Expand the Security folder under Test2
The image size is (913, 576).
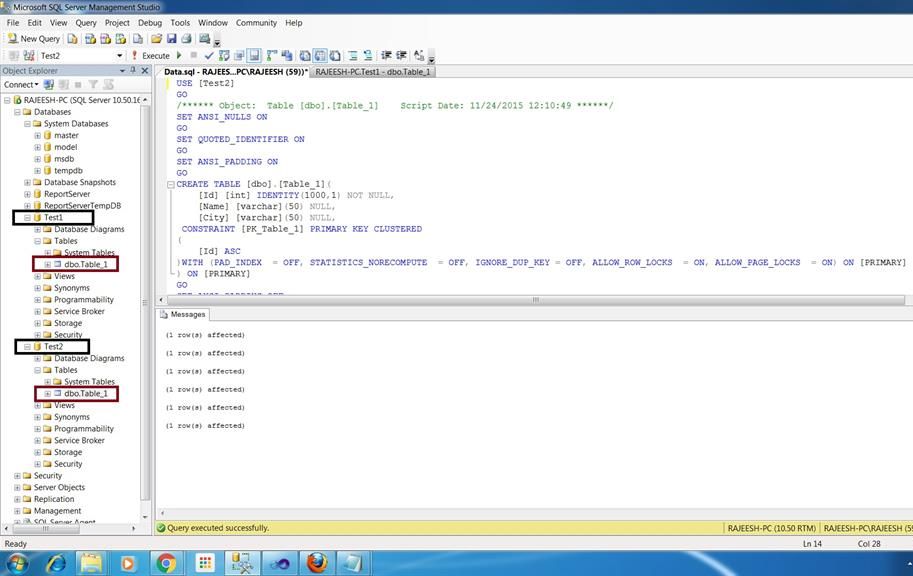[38, 464]
